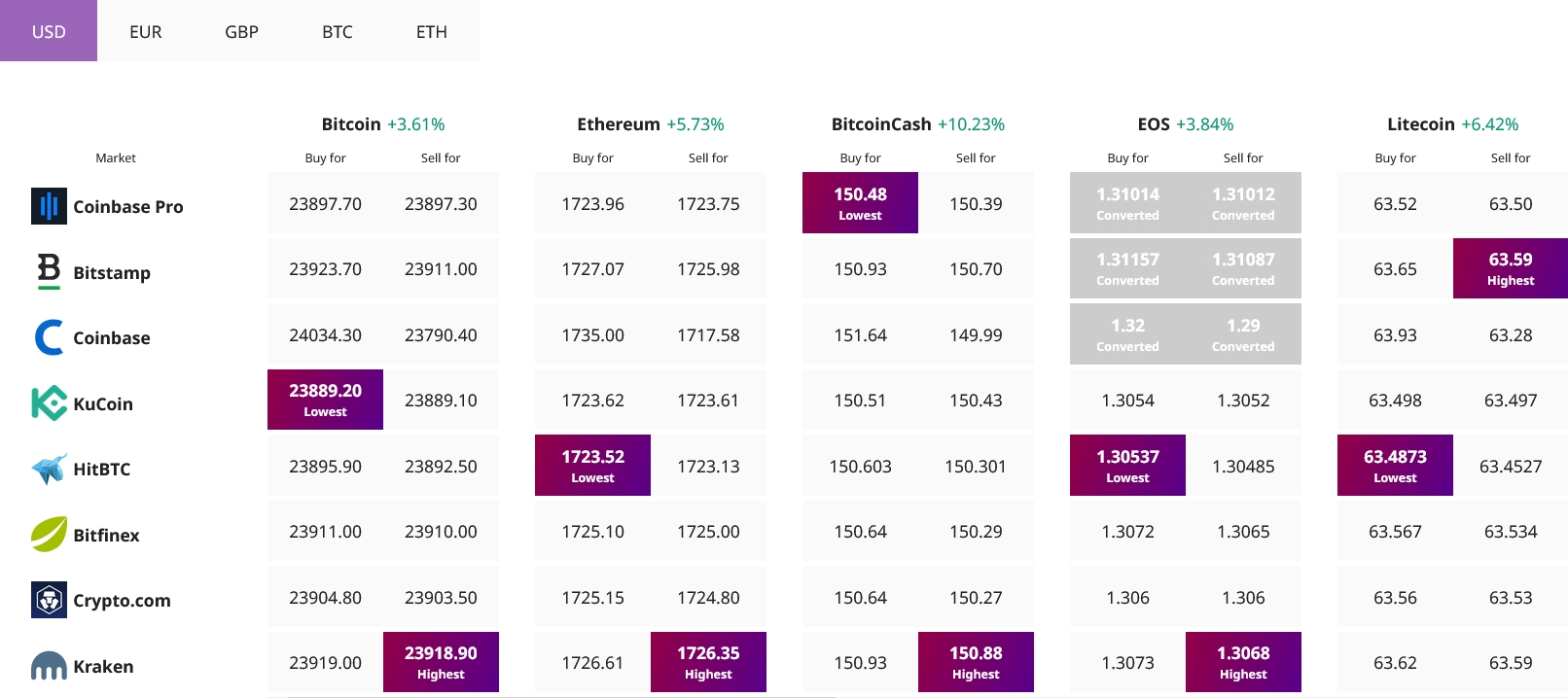Select Bitfinex Litecoin buy price 63.567

pyautogui.click(x=1395, y=531)
